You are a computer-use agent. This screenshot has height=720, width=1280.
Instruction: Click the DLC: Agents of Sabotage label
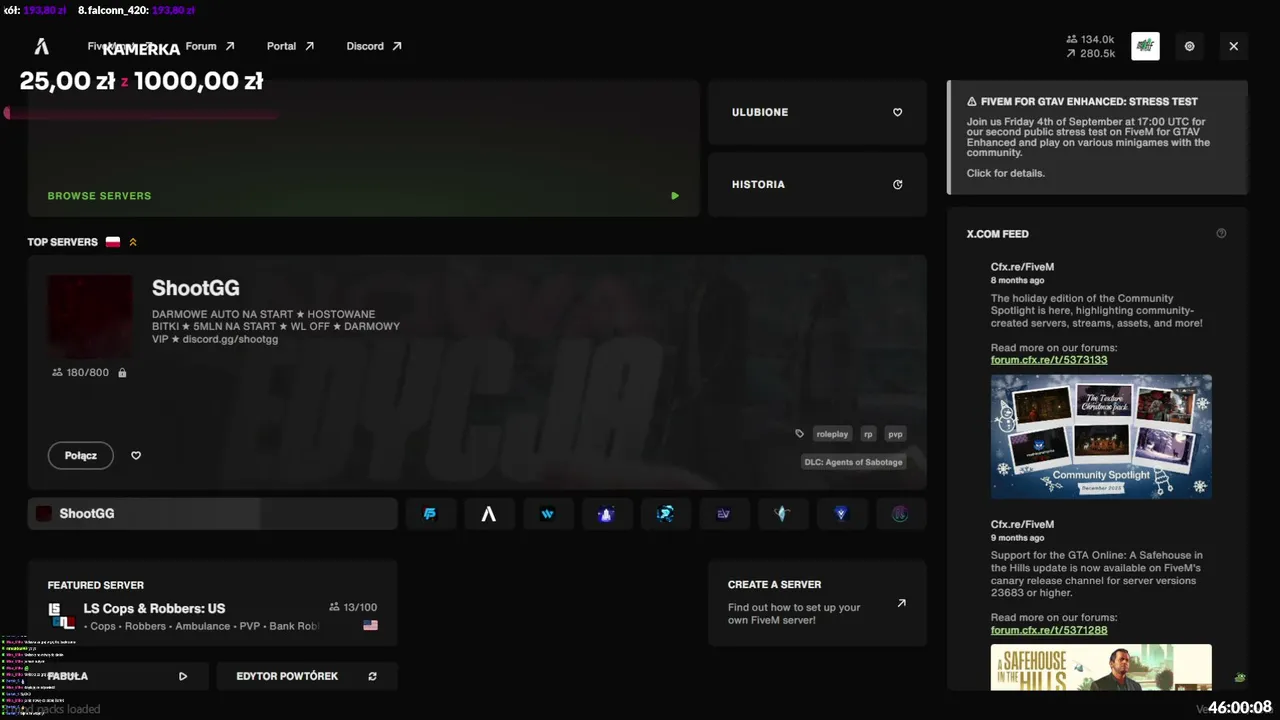854,462
